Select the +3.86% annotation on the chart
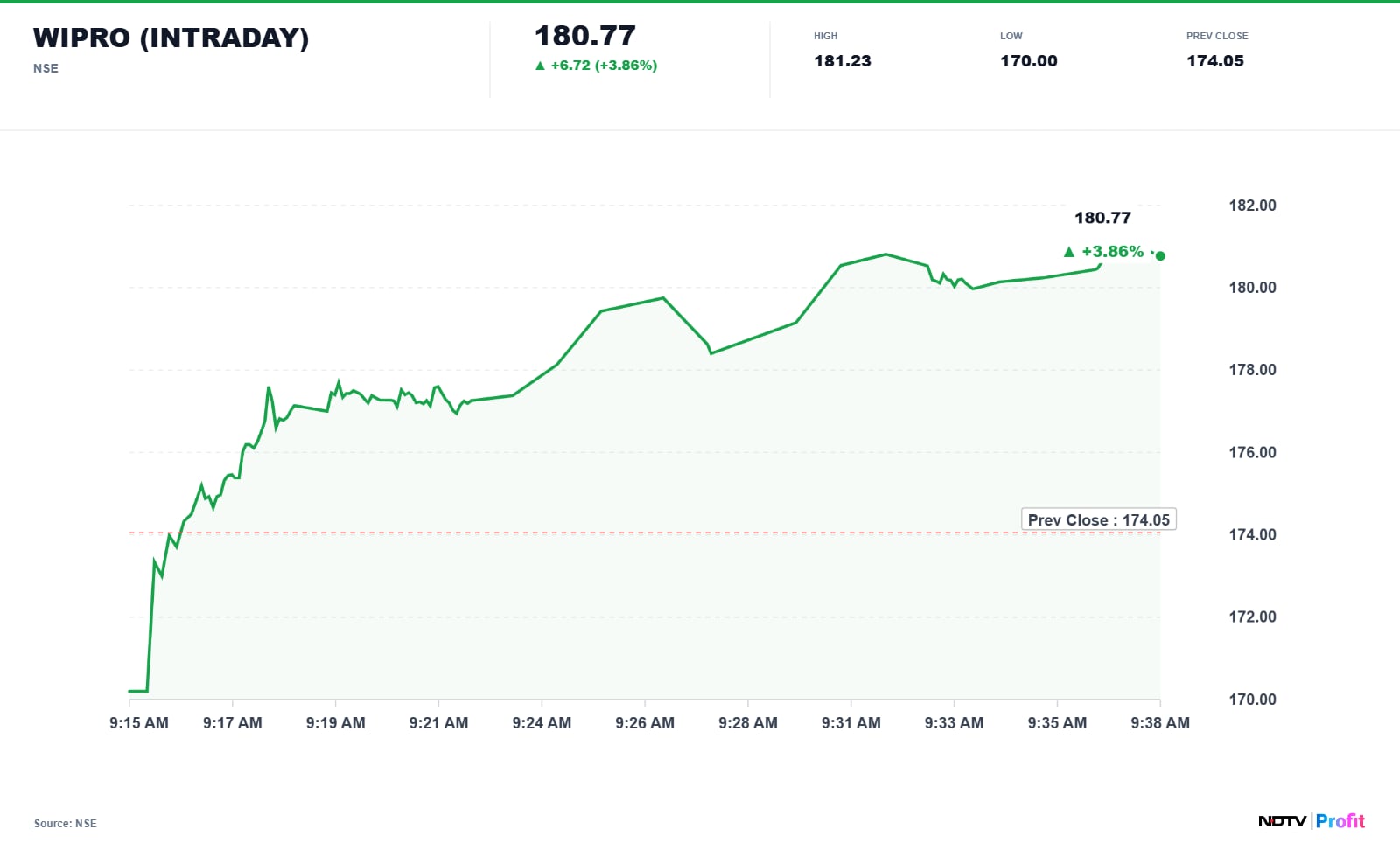This screenshot has width=1400, height=864. (x=1113, y=252)
